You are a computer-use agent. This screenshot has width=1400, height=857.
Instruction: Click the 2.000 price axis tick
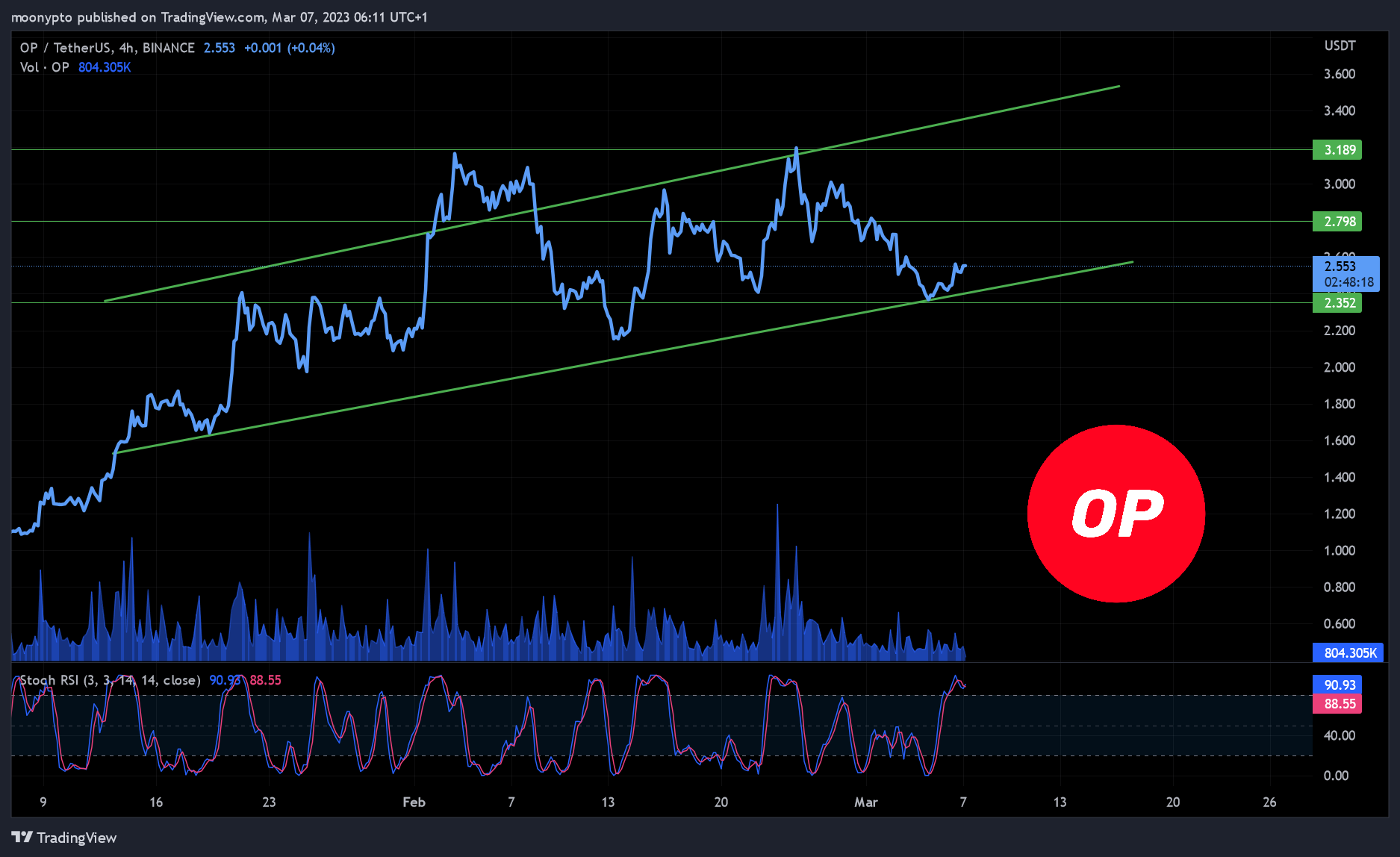coord(1340,367)
